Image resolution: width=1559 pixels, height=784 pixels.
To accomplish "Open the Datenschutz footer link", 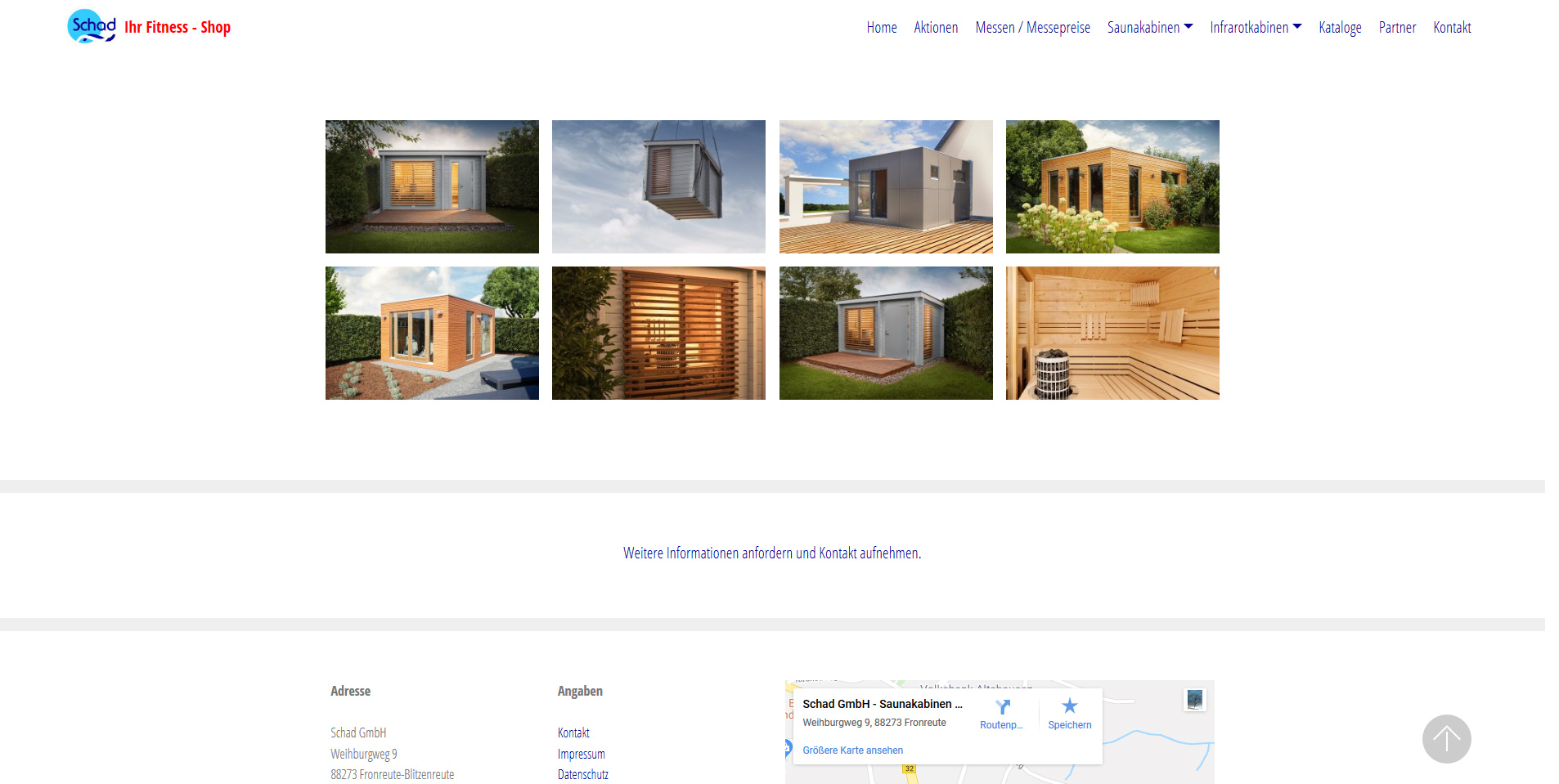I will pos(582,774).
